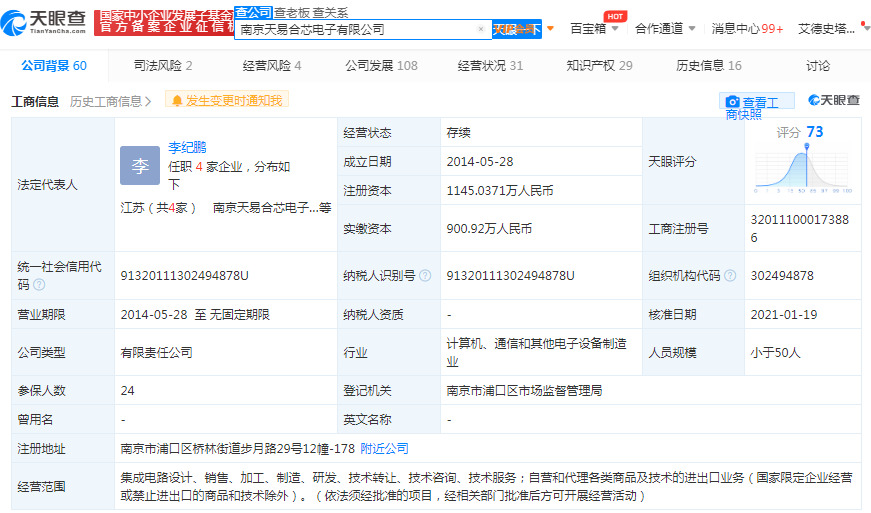This screenshot has width=871, height=513.
Task: Switch to 公司背景 60 tab
Action: click(x=54, y=66)
